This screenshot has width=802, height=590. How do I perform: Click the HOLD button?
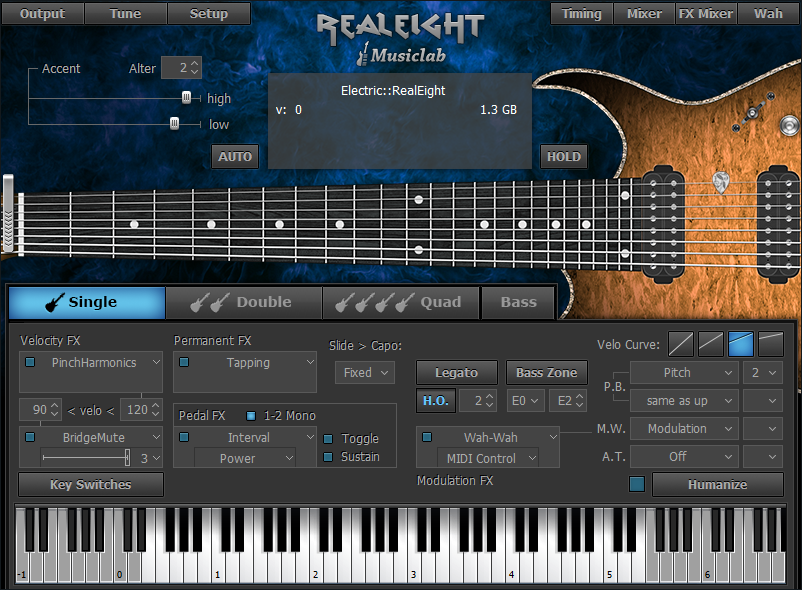click(563, 157)
